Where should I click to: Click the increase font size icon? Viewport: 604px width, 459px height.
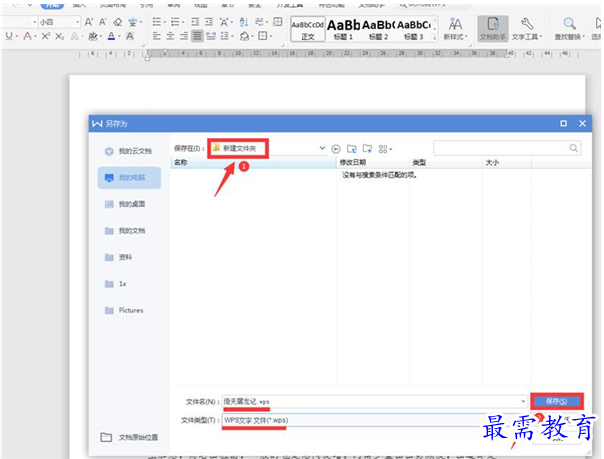point(89,22)
